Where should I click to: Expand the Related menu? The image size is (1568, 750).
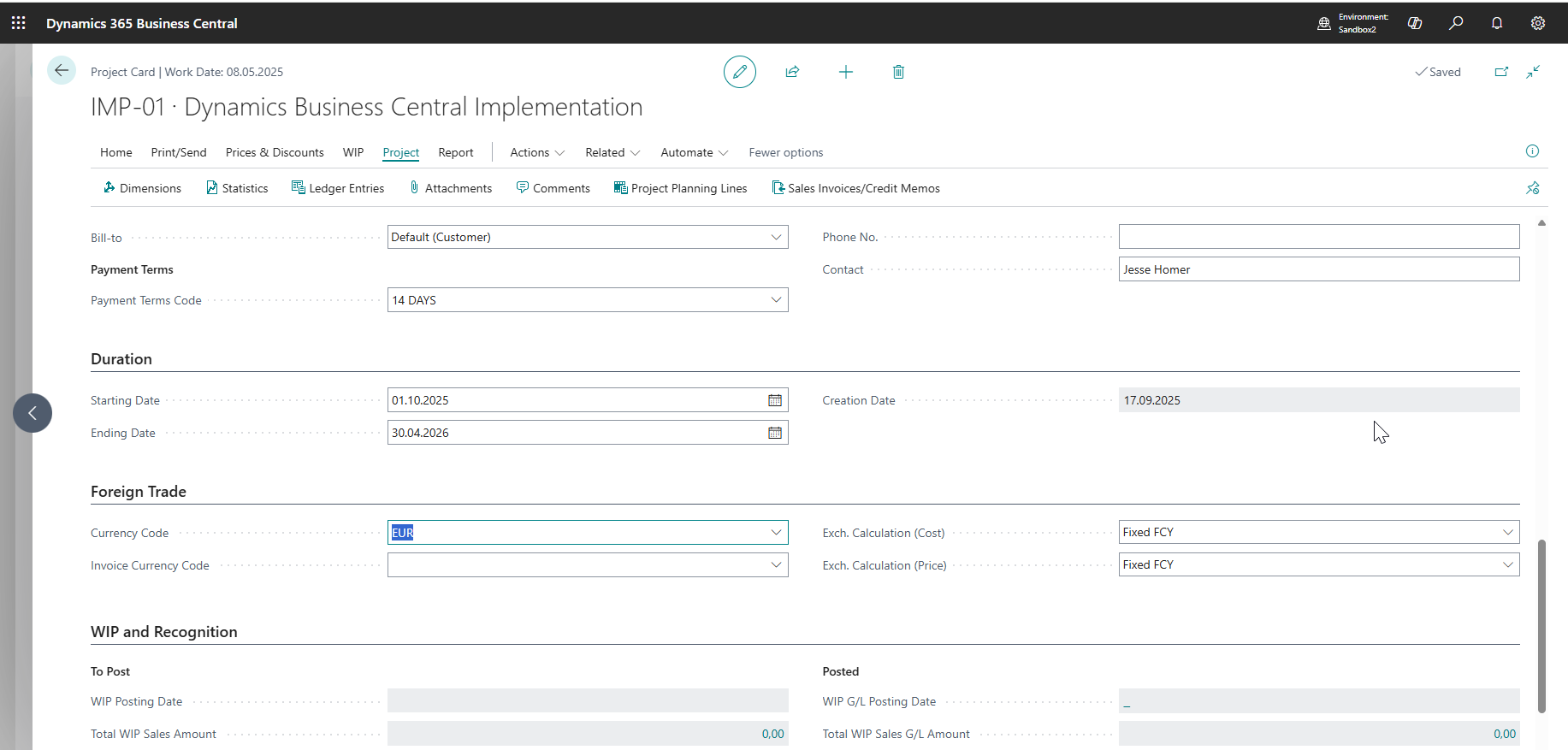612,152
